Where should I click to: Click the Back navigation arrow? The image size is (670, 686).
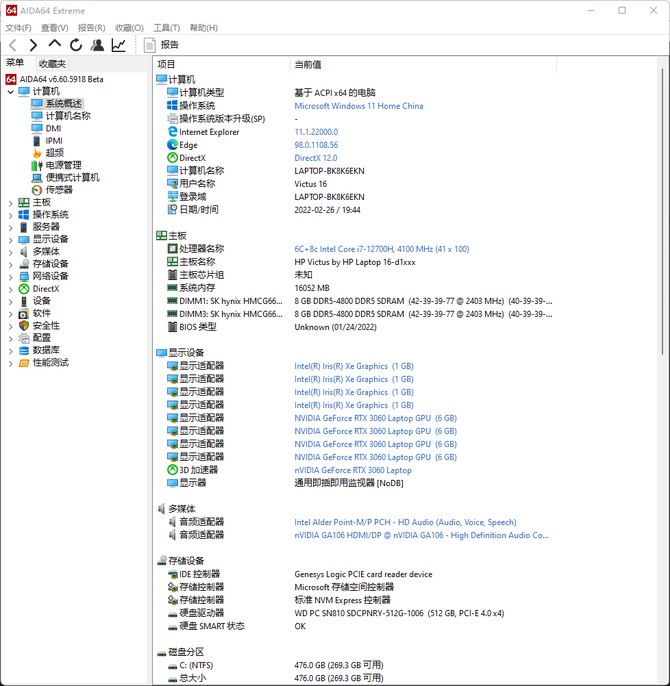pyautogui.click(x=13, y=45)
